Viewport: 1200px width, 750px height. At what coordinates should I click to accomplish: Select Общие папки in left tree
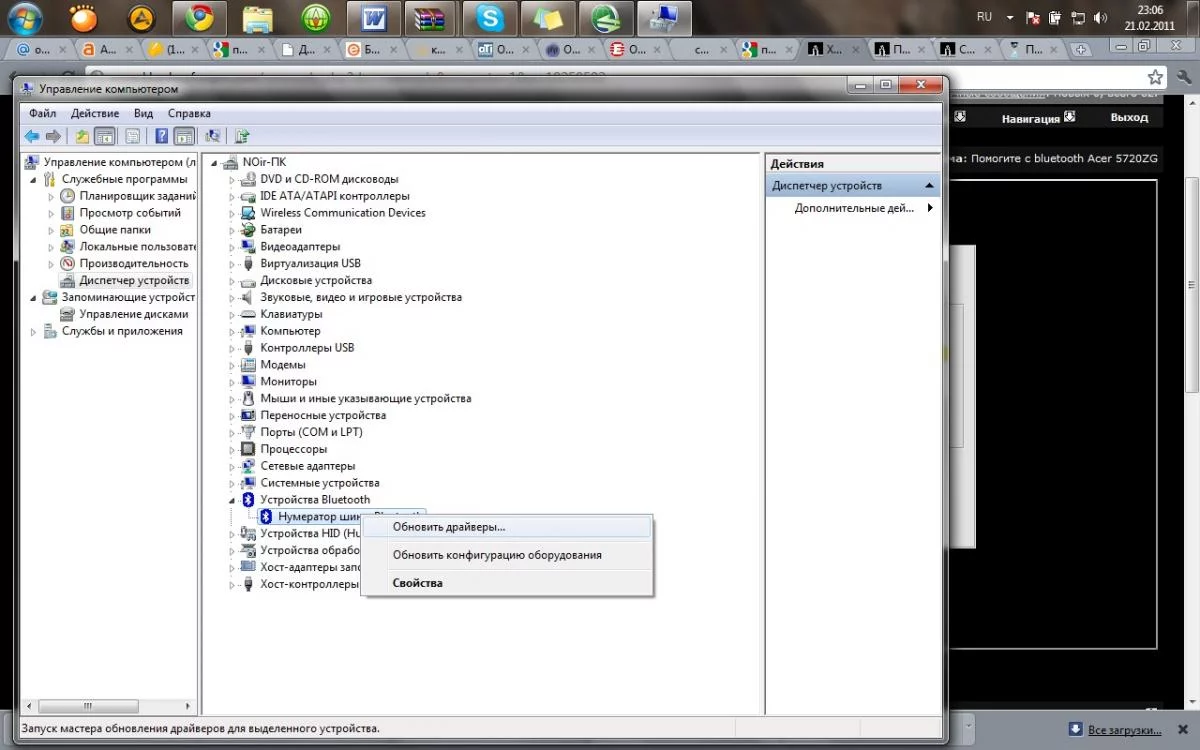[x=115, y=230]
